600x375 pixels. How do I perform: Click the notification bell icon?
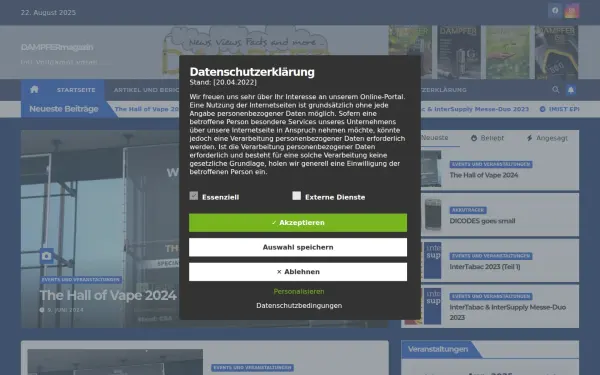(571, 90)
